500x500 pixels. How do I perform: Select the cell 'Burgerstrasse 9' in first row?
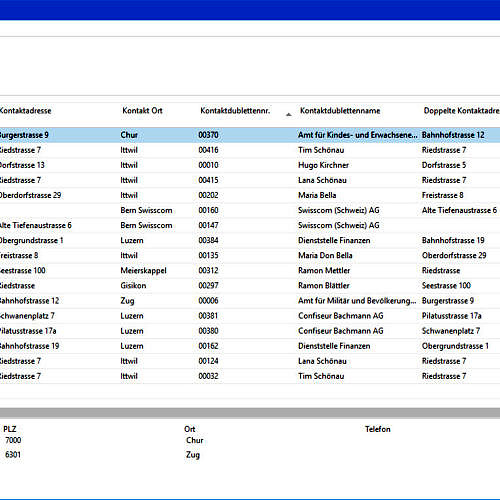tap(24, 135)
